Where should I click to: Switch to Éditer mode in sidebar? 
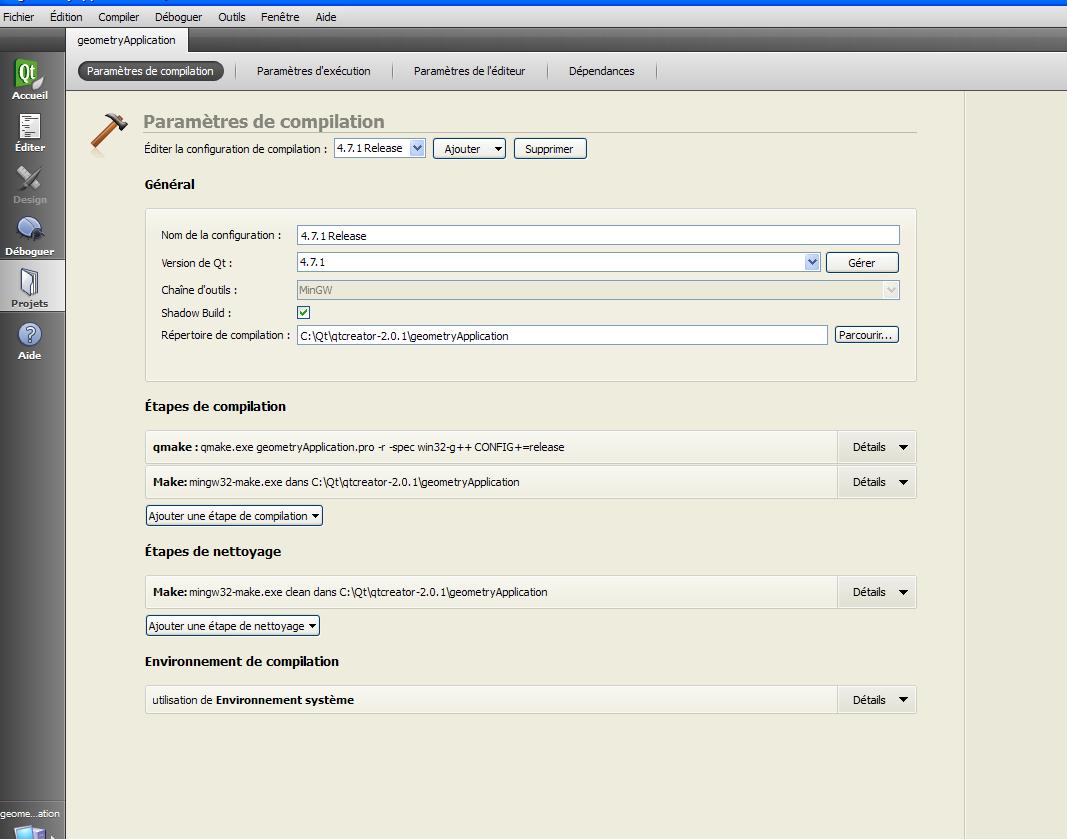click(x=29, y=133)
